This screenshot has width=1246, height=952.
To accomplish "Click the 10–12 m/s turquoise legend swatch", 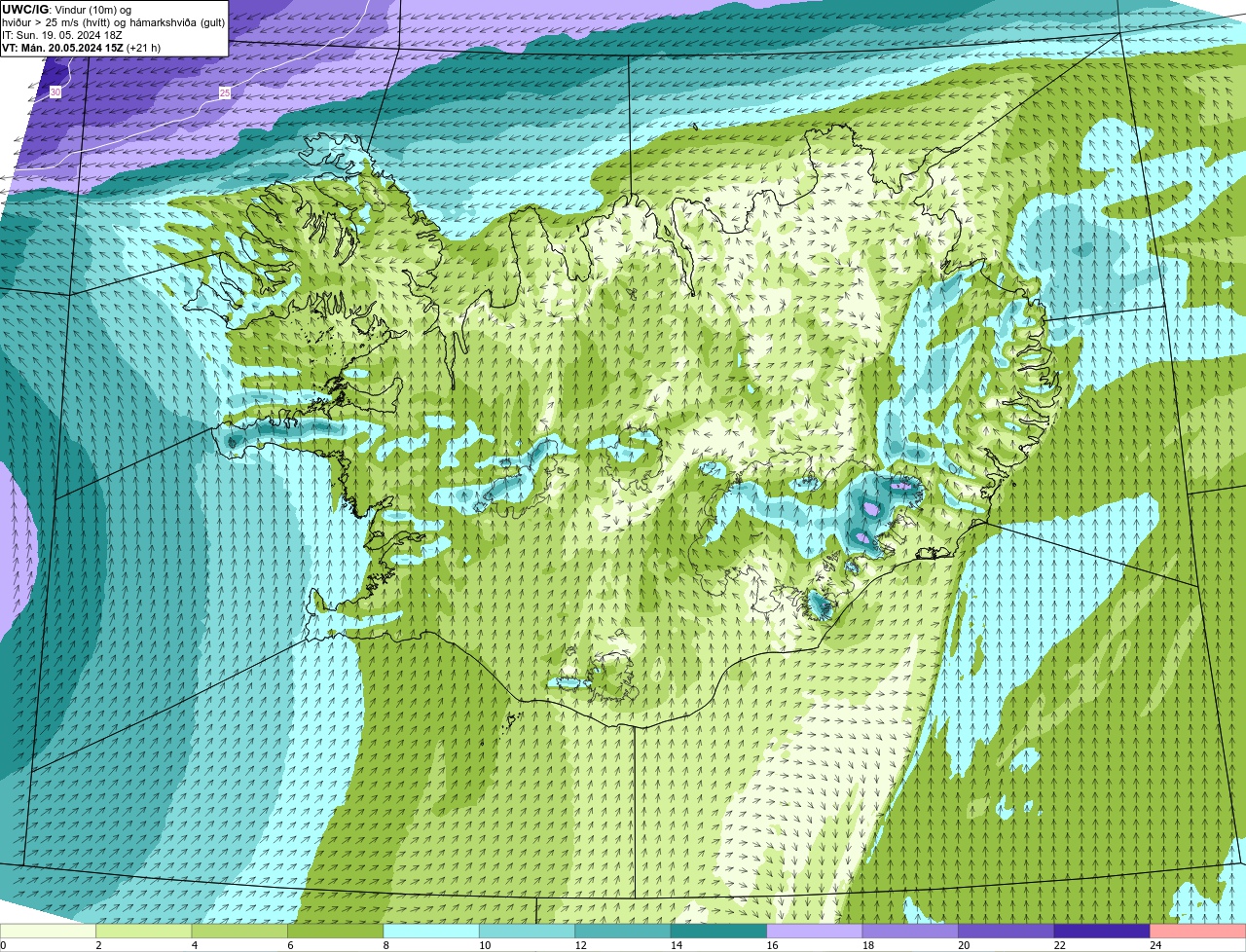I will 529,932.
